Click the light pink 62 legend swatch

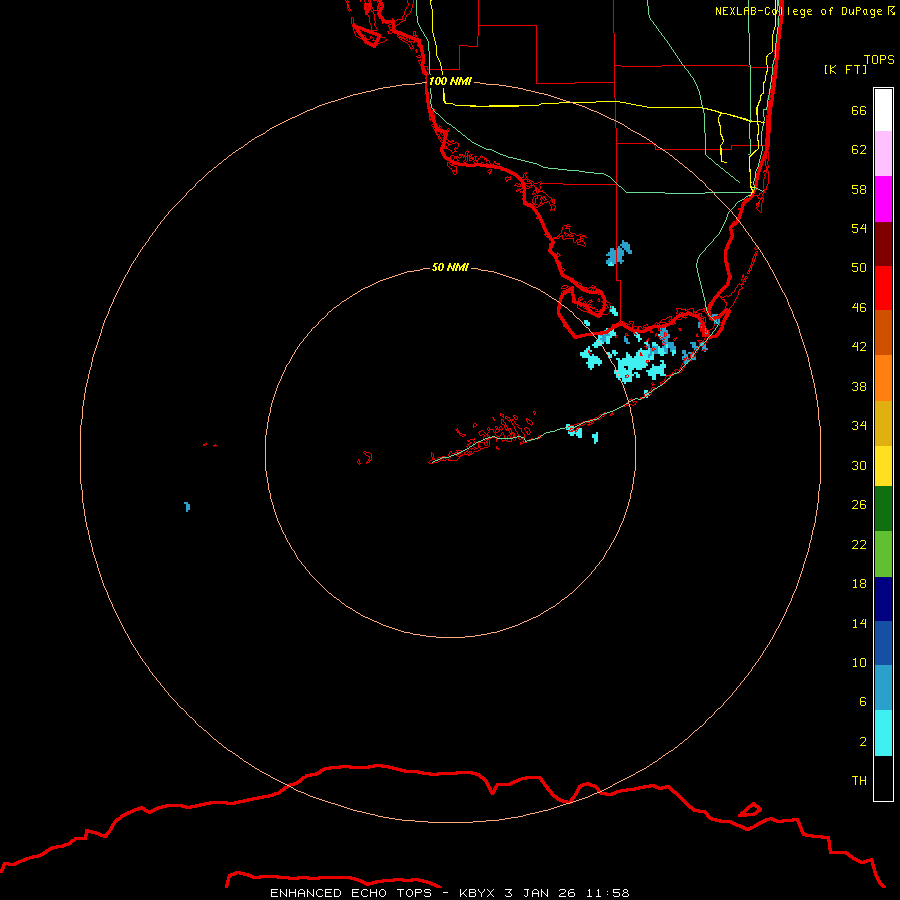pos(883,153)
